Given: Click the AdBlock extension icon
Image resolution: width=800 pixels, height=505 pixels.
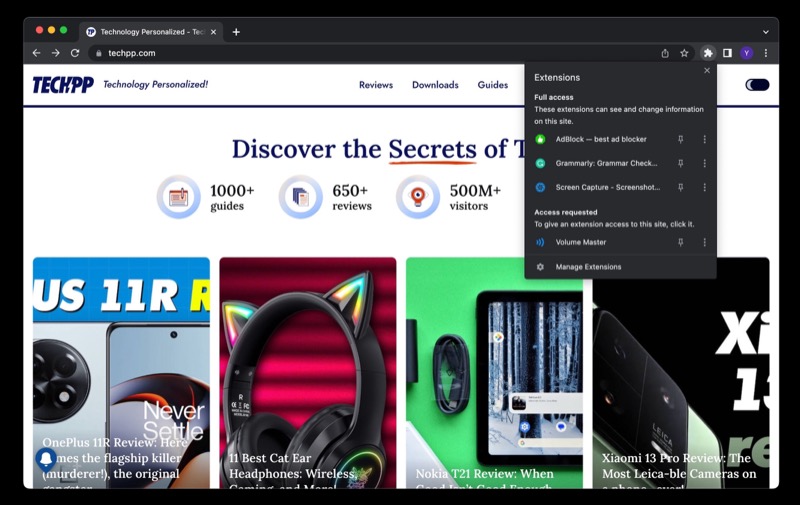Looking at the screenshot, I should point(540,139).
